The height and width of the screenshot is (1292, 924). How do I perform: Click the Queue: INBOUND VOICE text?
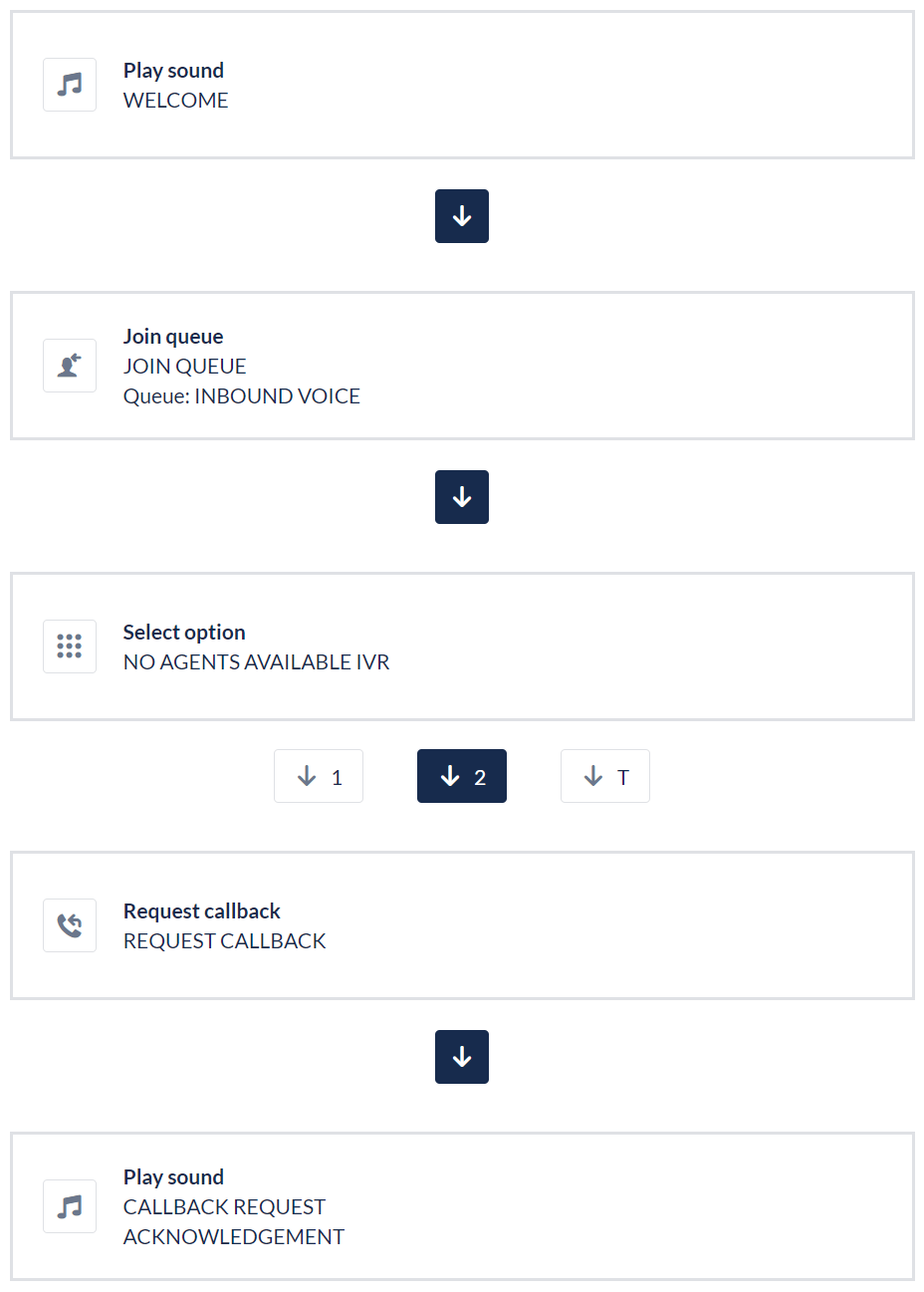tap(242, 396)
